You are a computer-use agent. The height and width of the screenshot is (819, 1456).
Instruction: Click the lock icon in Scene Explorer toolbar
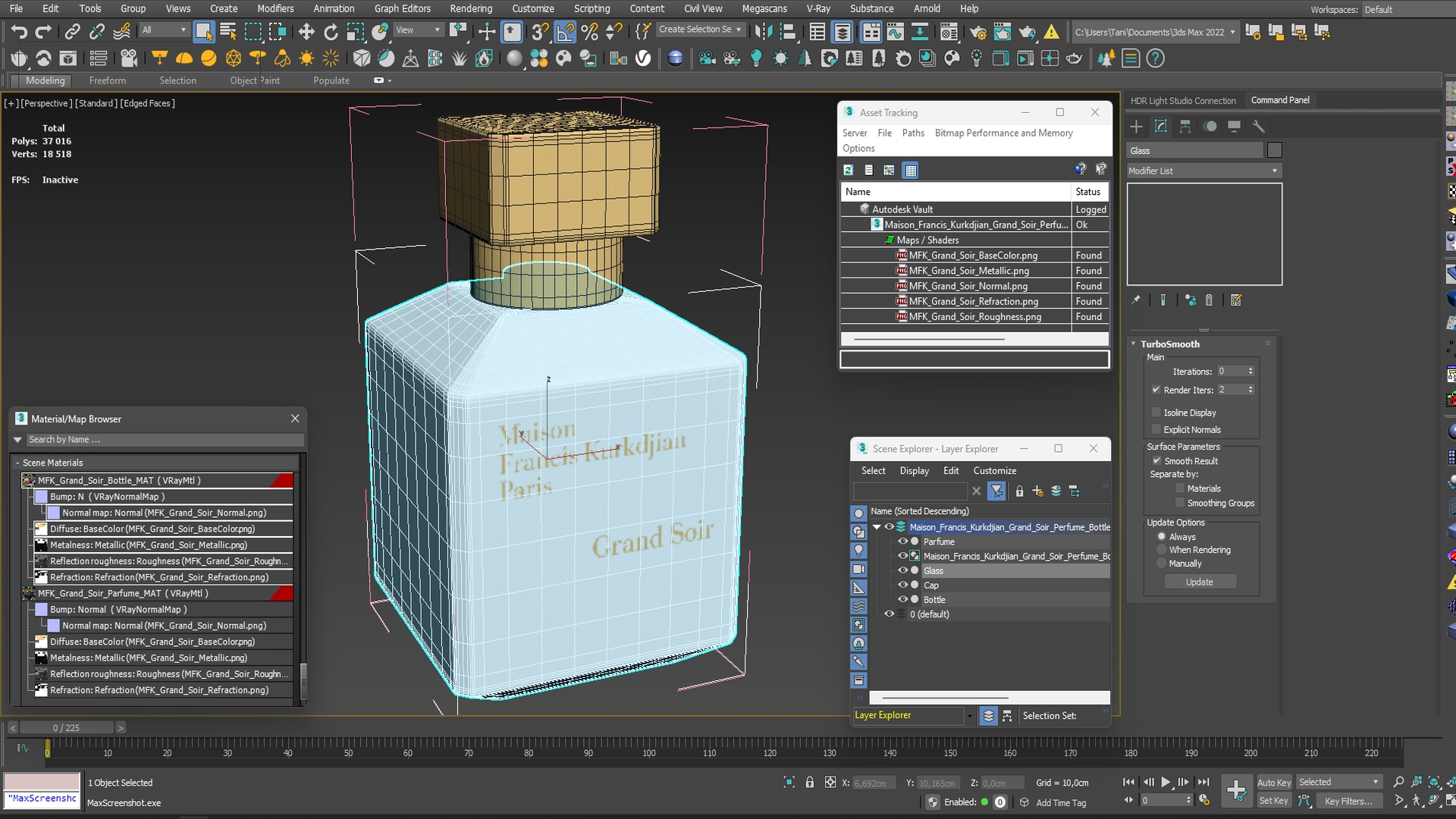(1019, 491)
